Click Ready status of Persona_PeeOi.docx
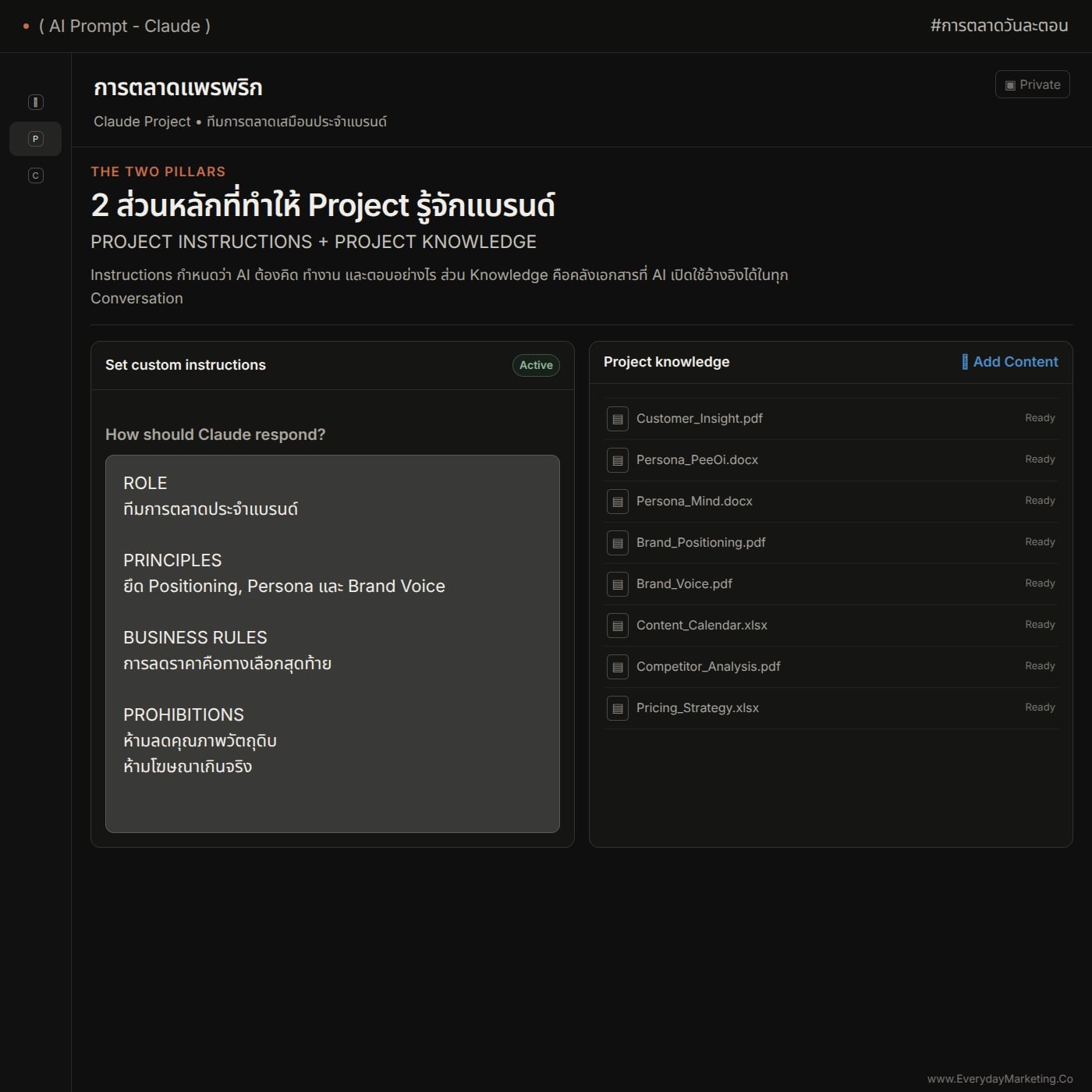The image size is (1092, 1092). click(x=1040, y=459)
